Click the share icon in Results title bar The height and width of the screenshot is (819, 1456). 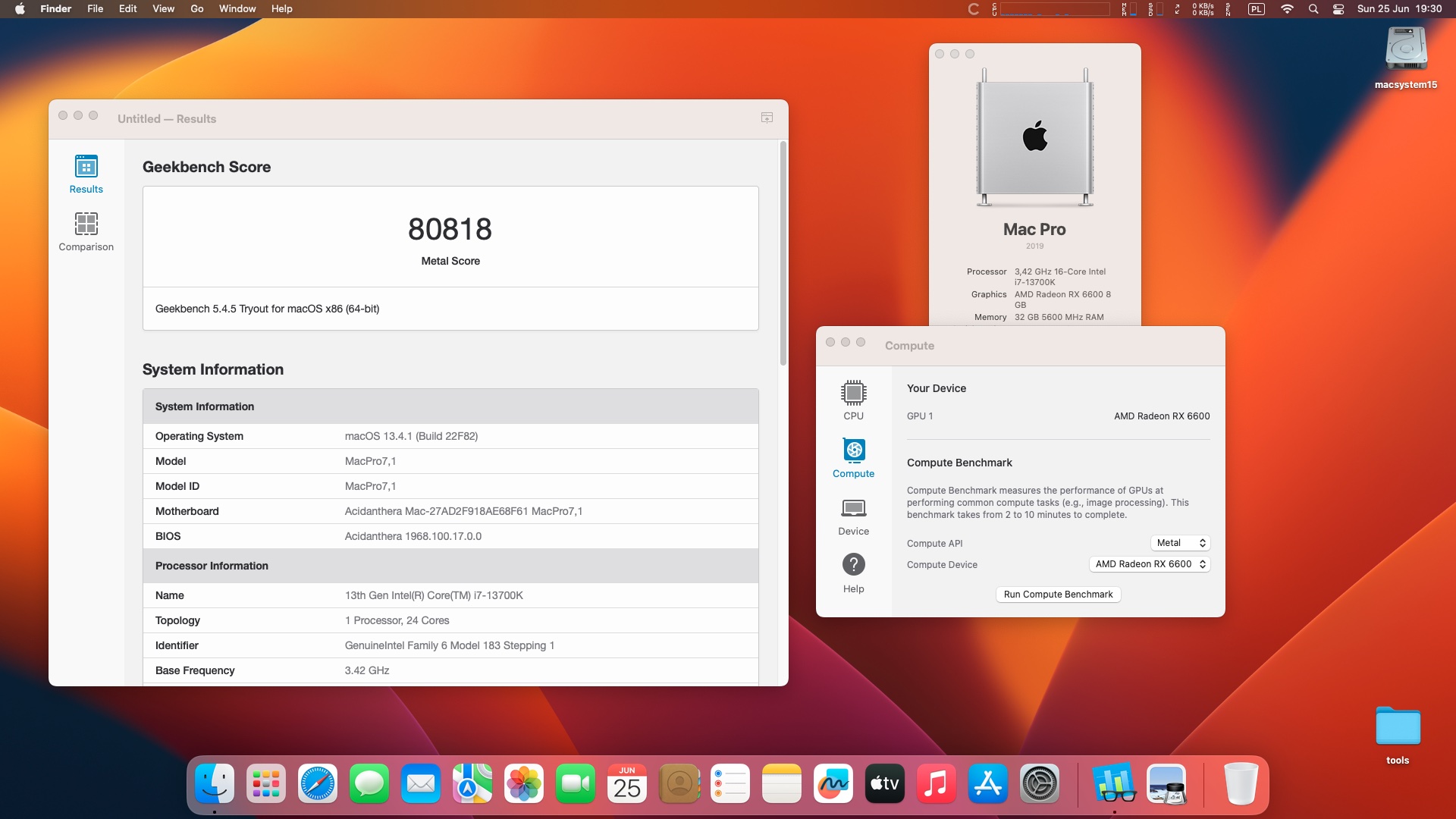coord(767,118)
